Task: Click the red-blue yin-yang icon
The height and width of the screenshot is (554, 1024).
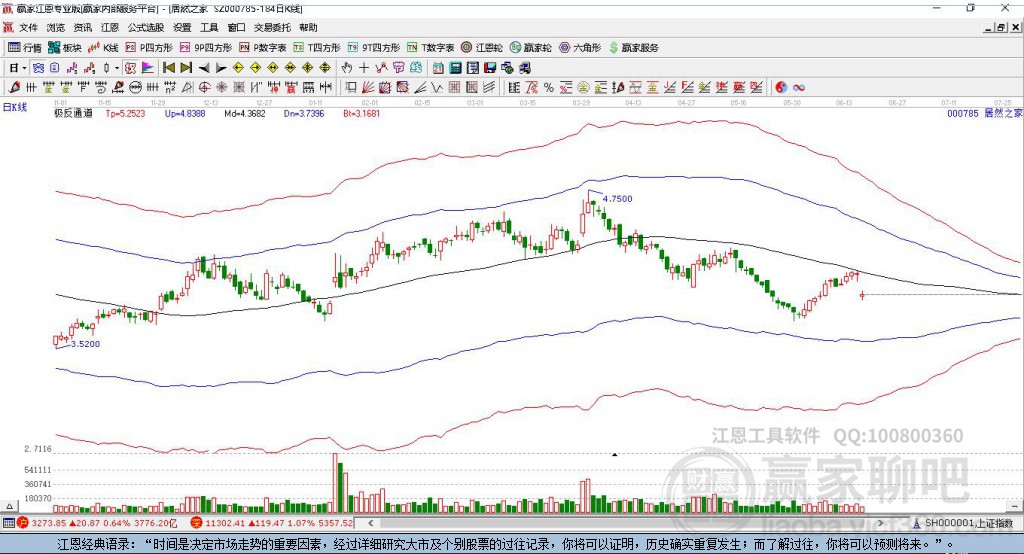Action: tap(781, 87)
